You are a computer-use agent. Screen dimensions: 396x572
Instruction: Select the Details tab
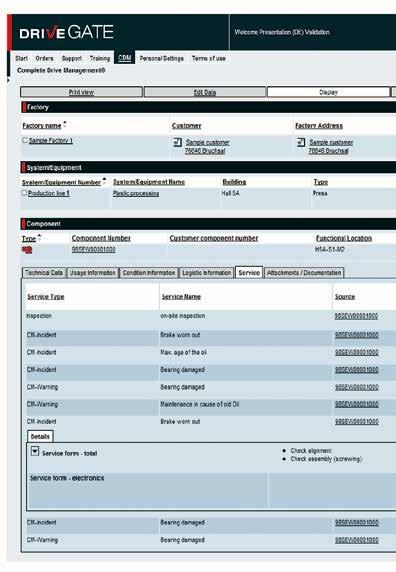click(x=40, y=437)
